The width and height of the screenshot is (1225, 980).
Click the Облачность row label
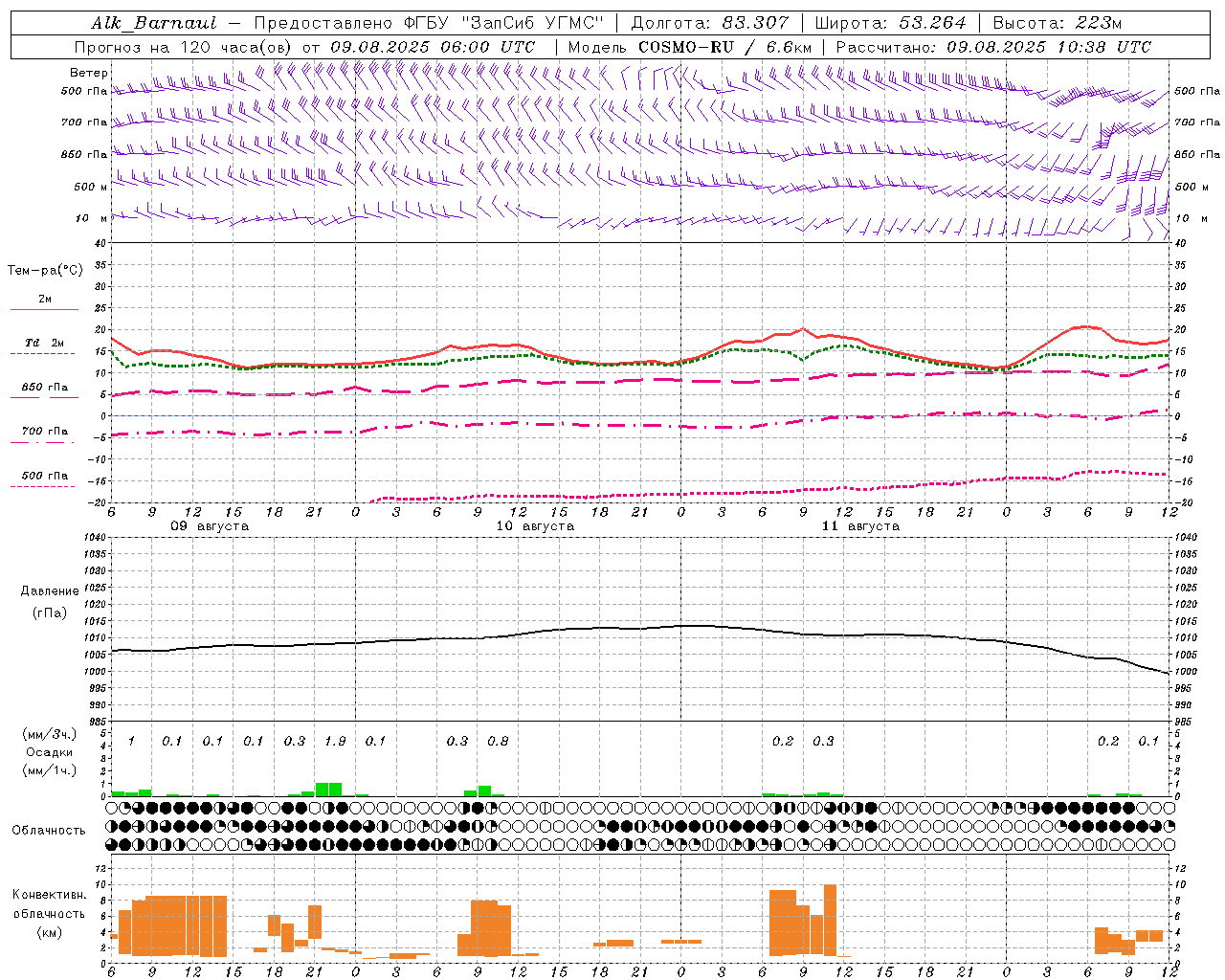49,830
